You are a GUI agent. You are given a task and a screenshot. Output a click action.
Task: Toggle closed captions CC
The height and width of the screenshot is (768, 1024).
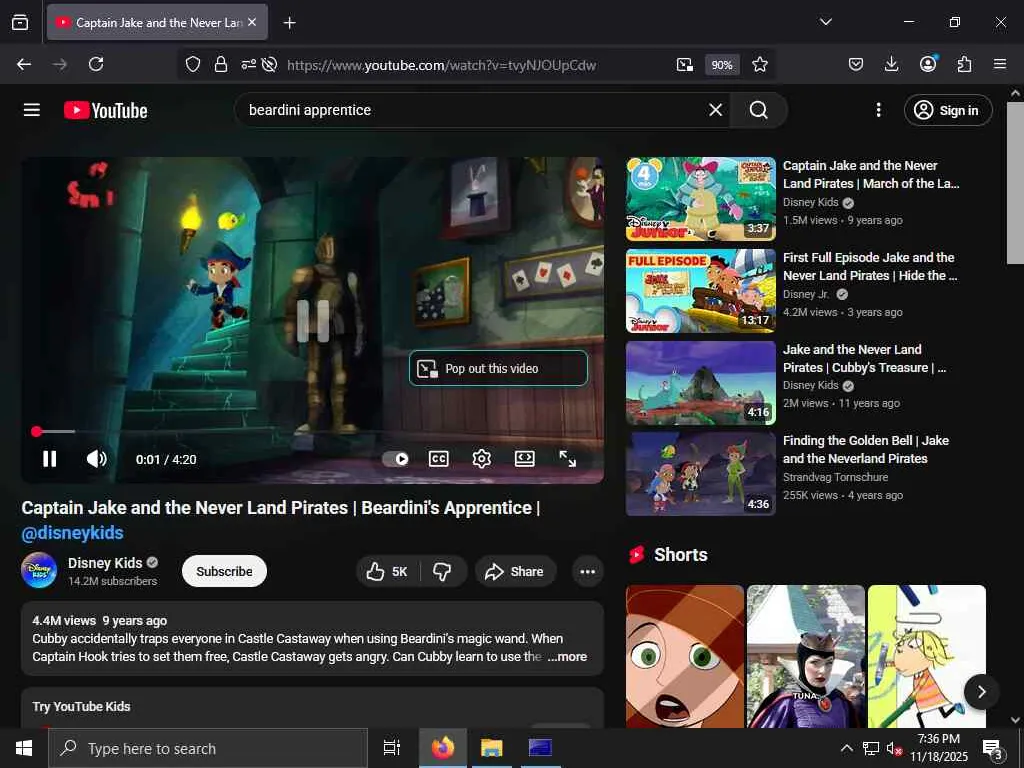(438, 459)
